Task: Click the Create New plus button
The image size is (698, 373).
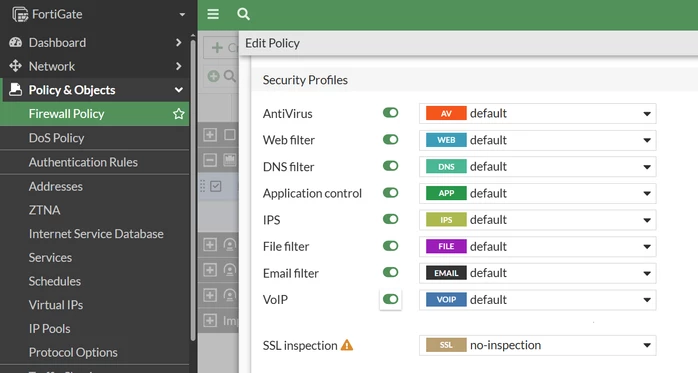Action: [x=221, y=48]
